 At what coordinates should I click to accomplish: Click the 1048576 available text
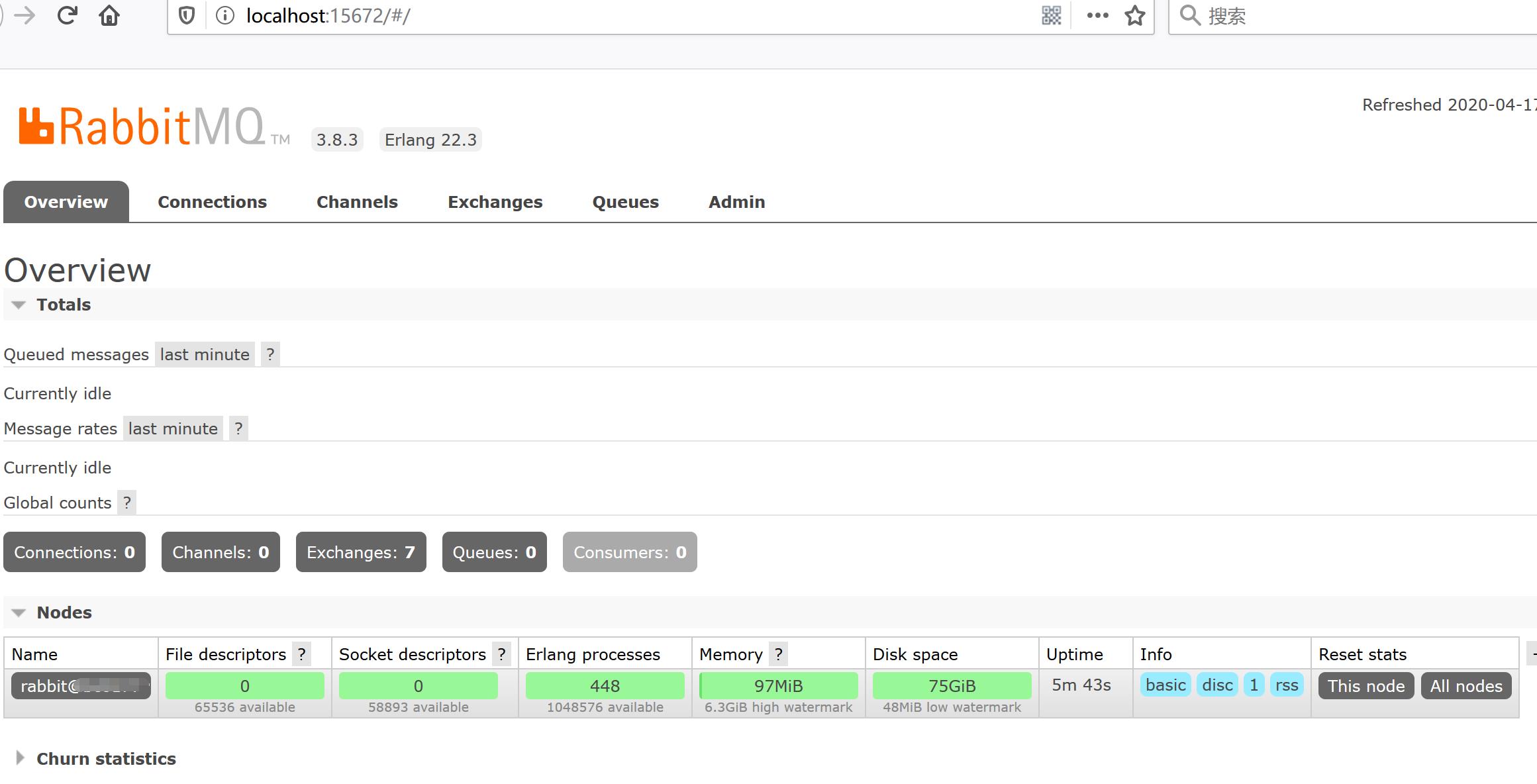pyautogui.click(x=605, y=707)
